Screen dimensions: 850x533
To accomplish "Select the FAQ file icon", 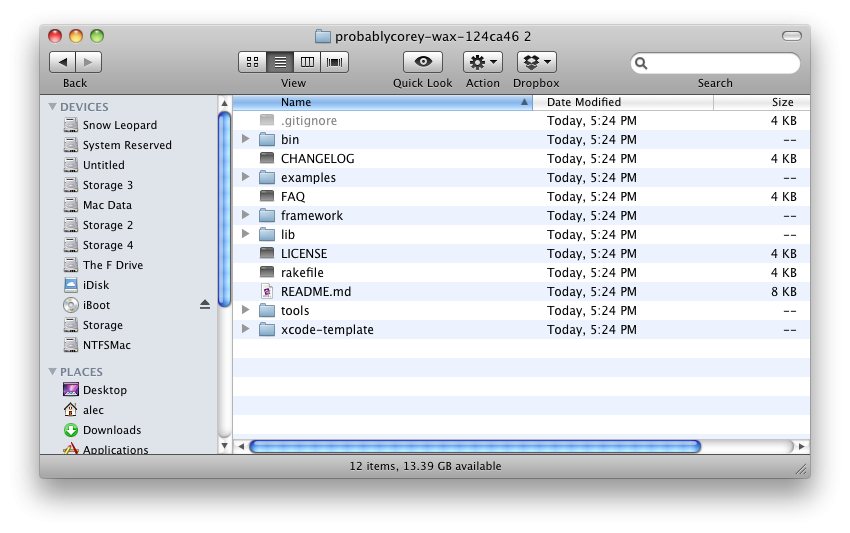I will click(267, 196).
